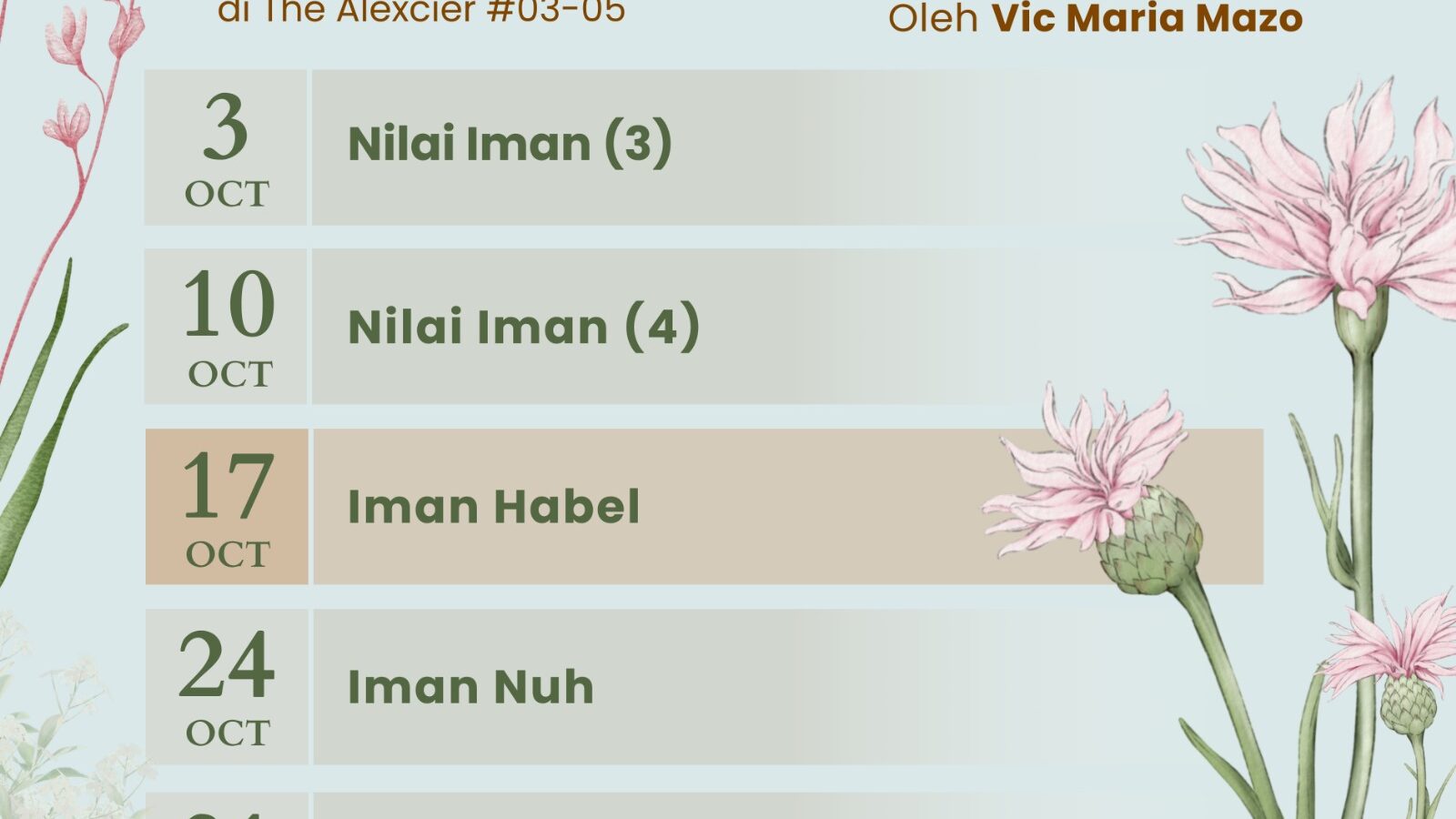Open the "Iman Nuh" entry
The width and height of the screenshot is (1456, 819).
coord(470,687)
